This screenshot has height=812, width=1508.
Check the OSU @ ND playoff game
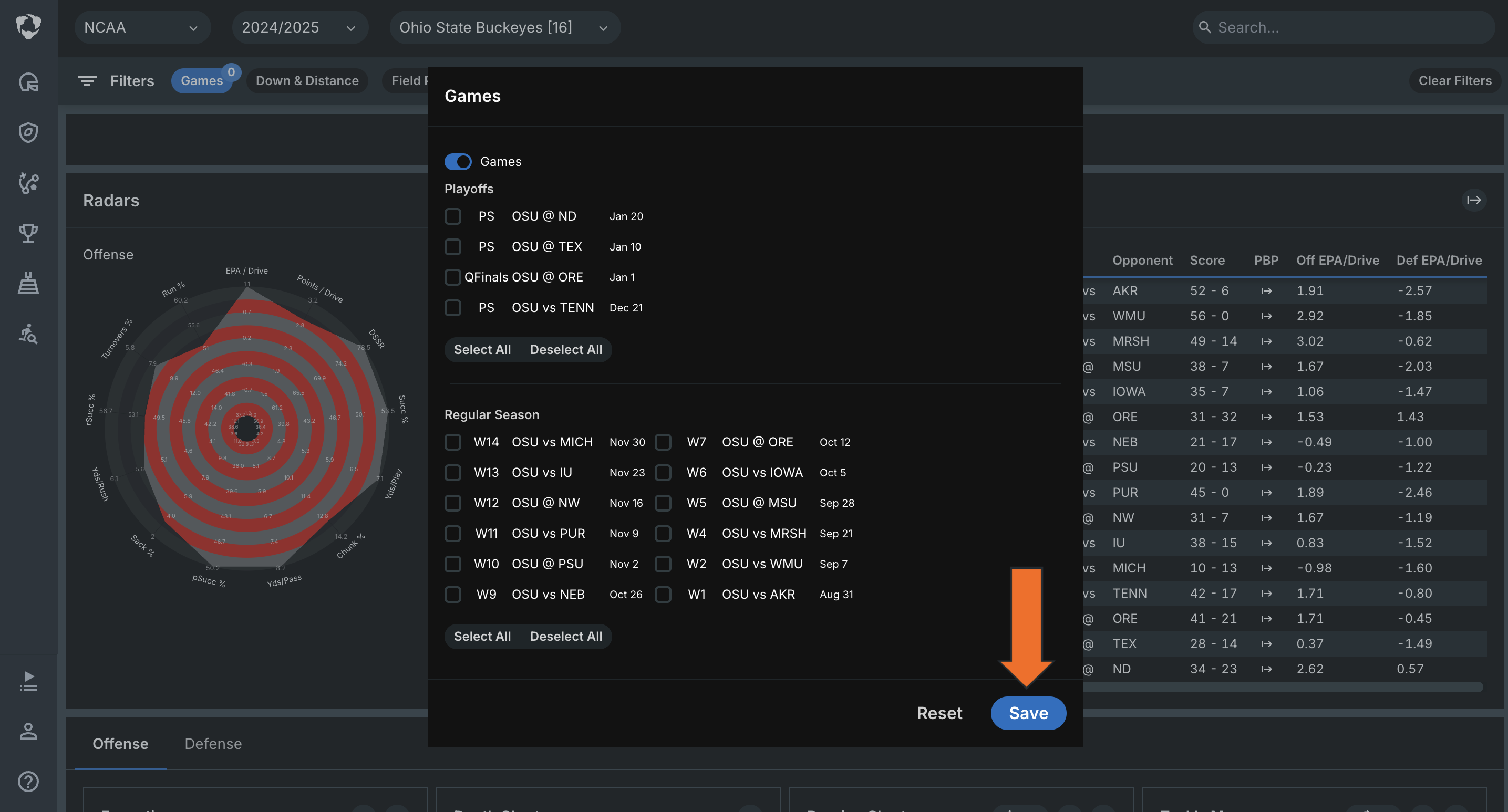click(452, 216)
